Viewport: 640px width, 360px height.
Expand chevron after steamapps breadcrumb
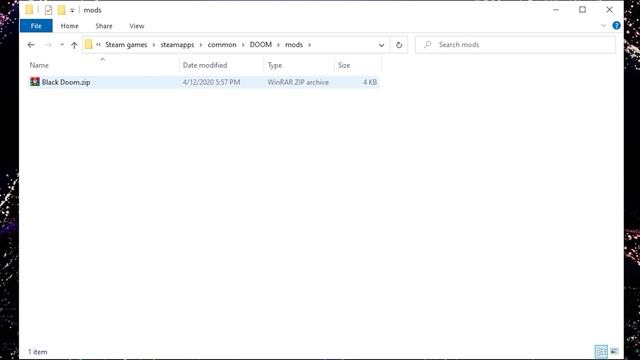(201, 45)
